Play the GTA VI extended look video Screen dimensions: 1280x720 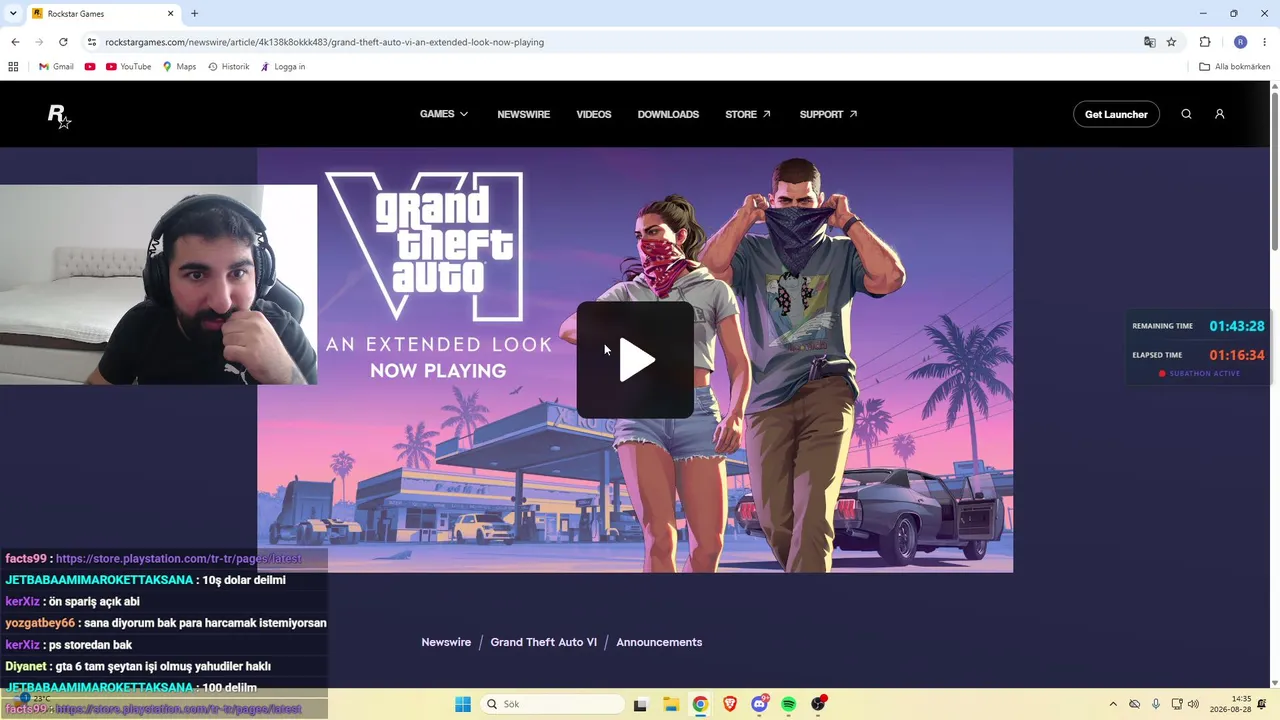635,360
